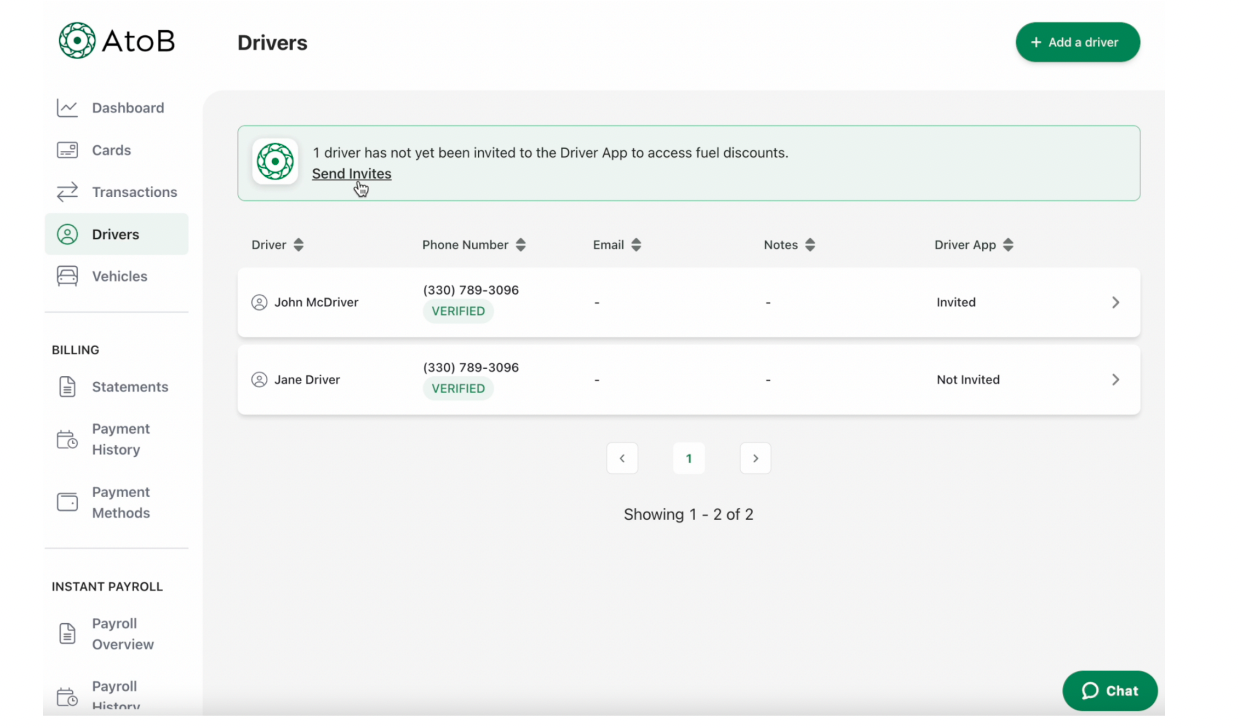
Task: Select page 1 in pagination
Action: 688,457
